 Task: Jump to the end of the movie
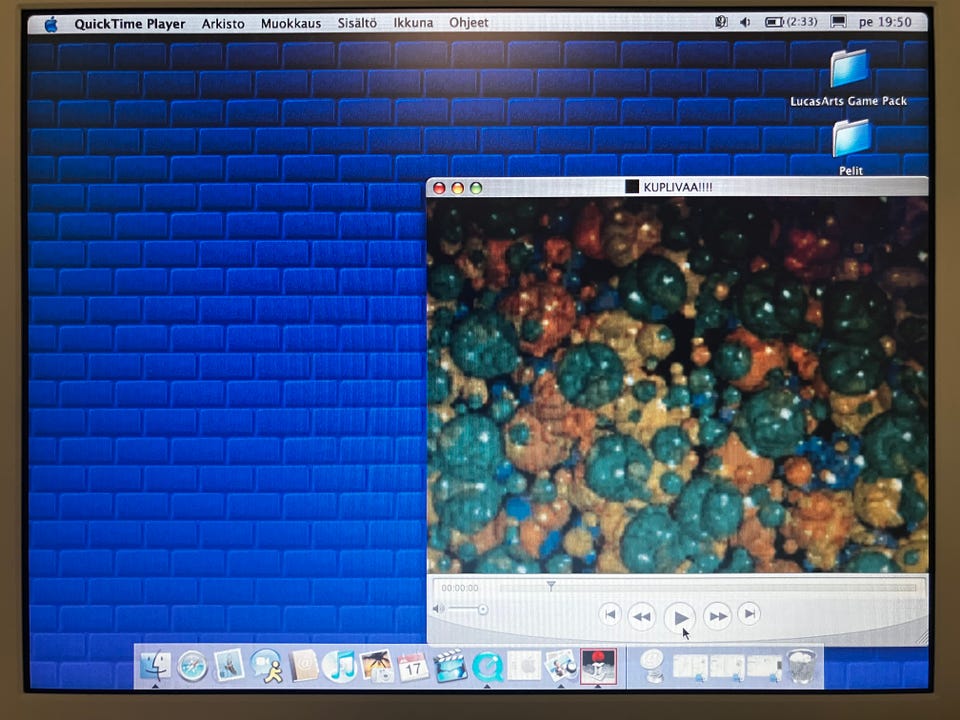pyautogui.click(x=749, y=613)
